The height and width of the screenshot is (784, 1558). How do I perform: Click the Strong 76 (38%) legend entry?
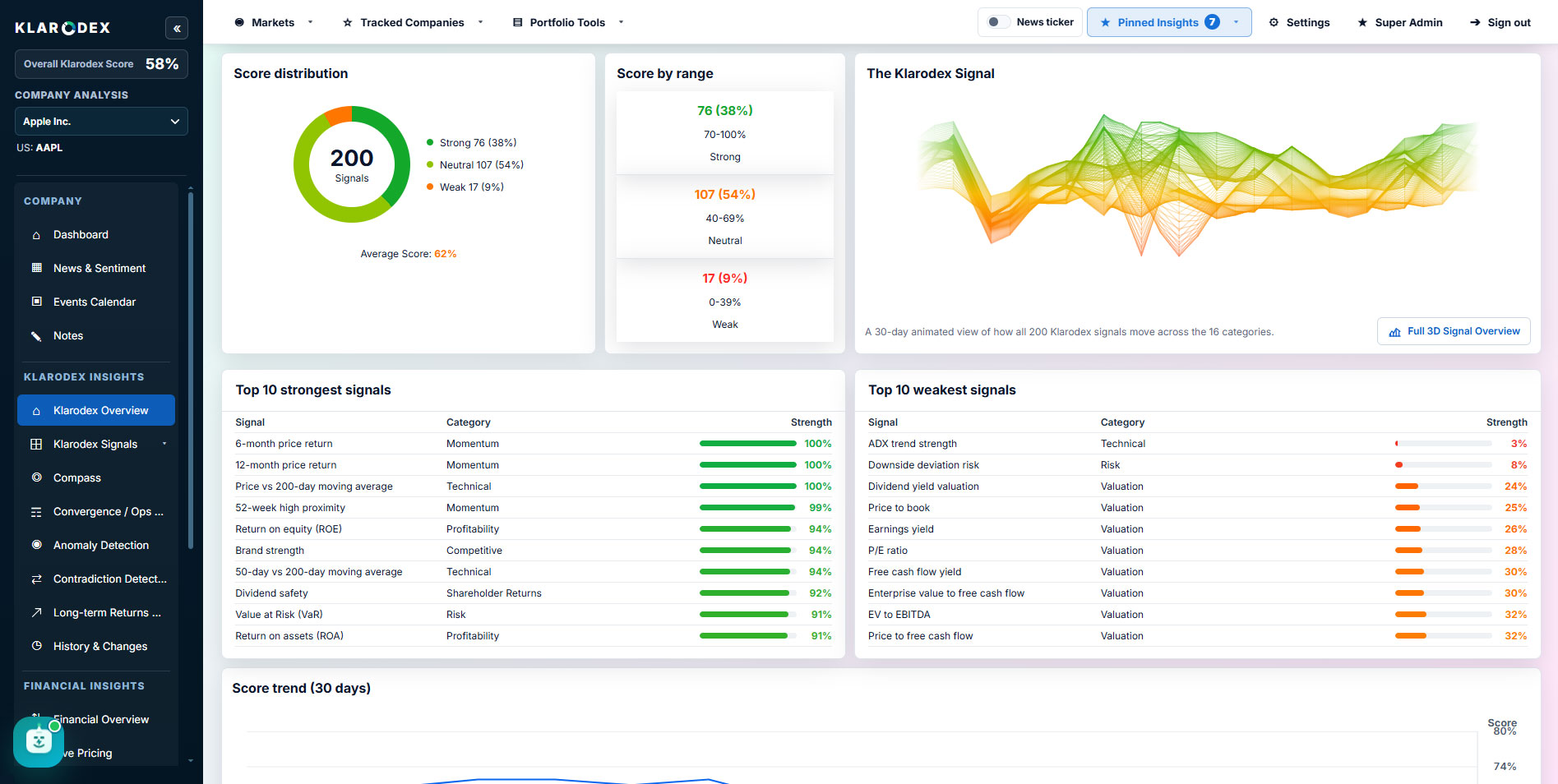click(472, 143)
